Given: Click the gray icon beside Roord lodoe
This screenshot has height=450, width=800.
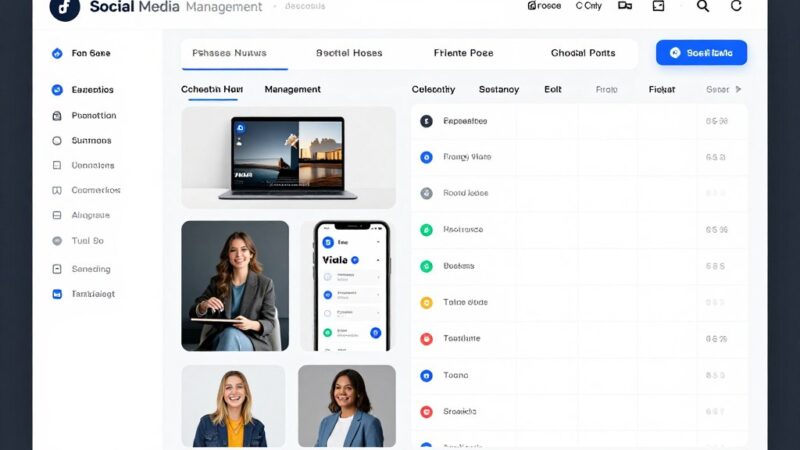Looking at the screenshot, I should (x=426, y=193).
